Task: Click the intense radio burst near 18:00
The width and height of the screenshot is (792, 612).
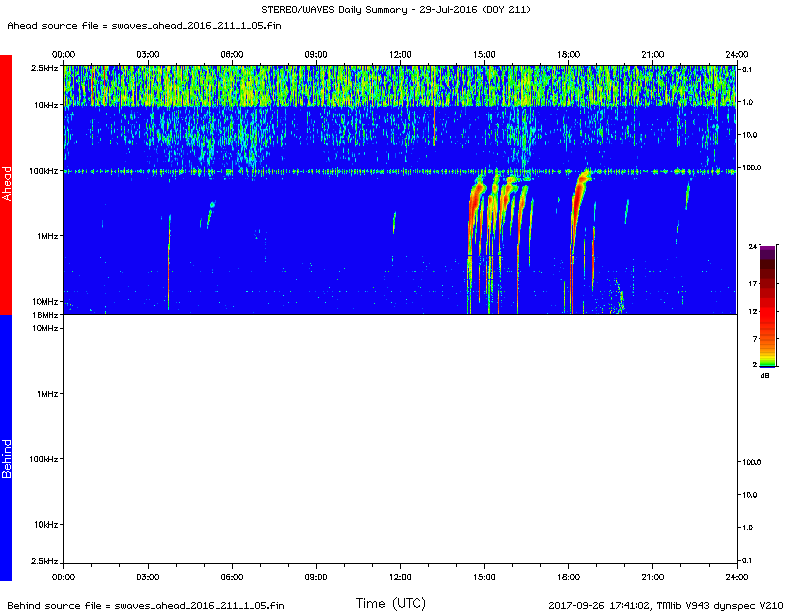Action: [x=579, y=192]
